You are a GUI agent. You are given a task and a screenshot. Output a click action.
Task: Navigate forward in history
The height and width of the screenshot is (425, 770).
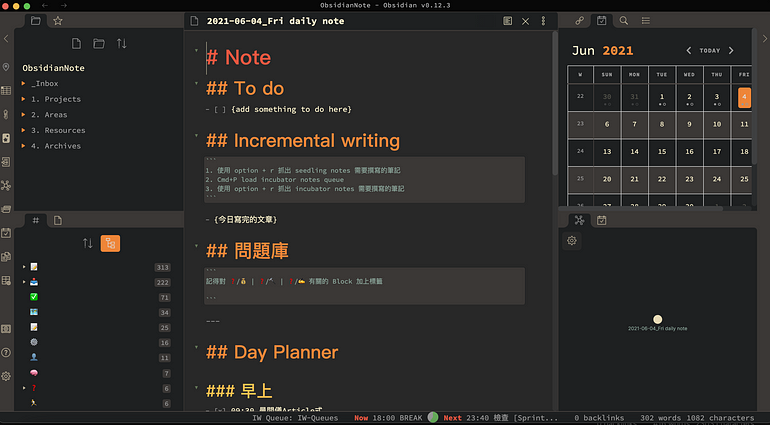[x=64, y=5]
